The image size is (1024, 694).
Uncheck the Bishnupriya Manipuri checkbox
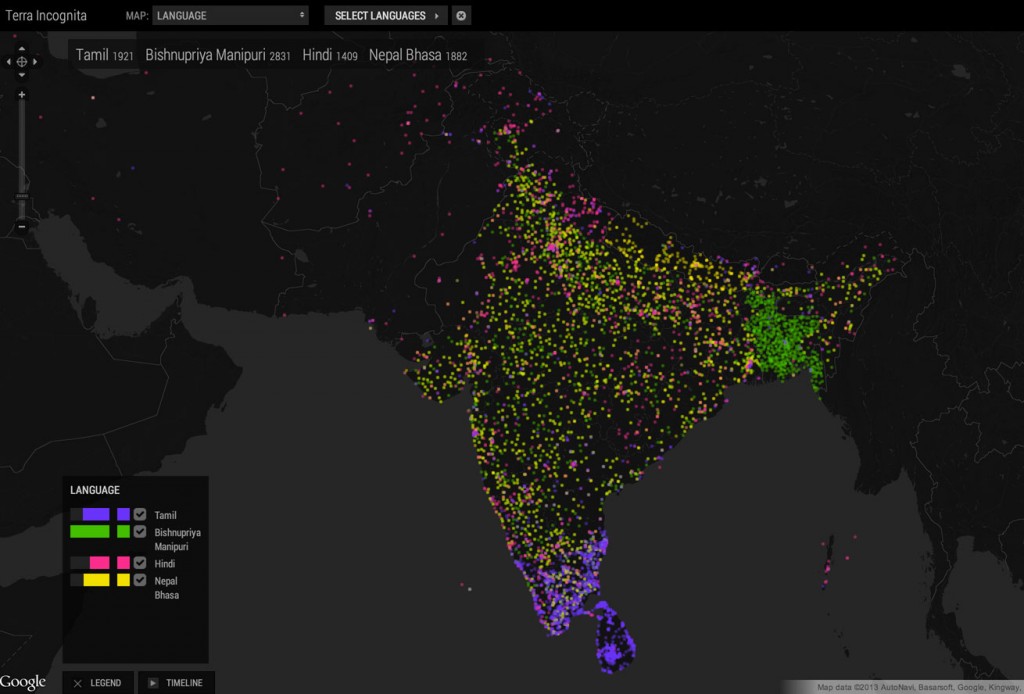tap(140, 531)
